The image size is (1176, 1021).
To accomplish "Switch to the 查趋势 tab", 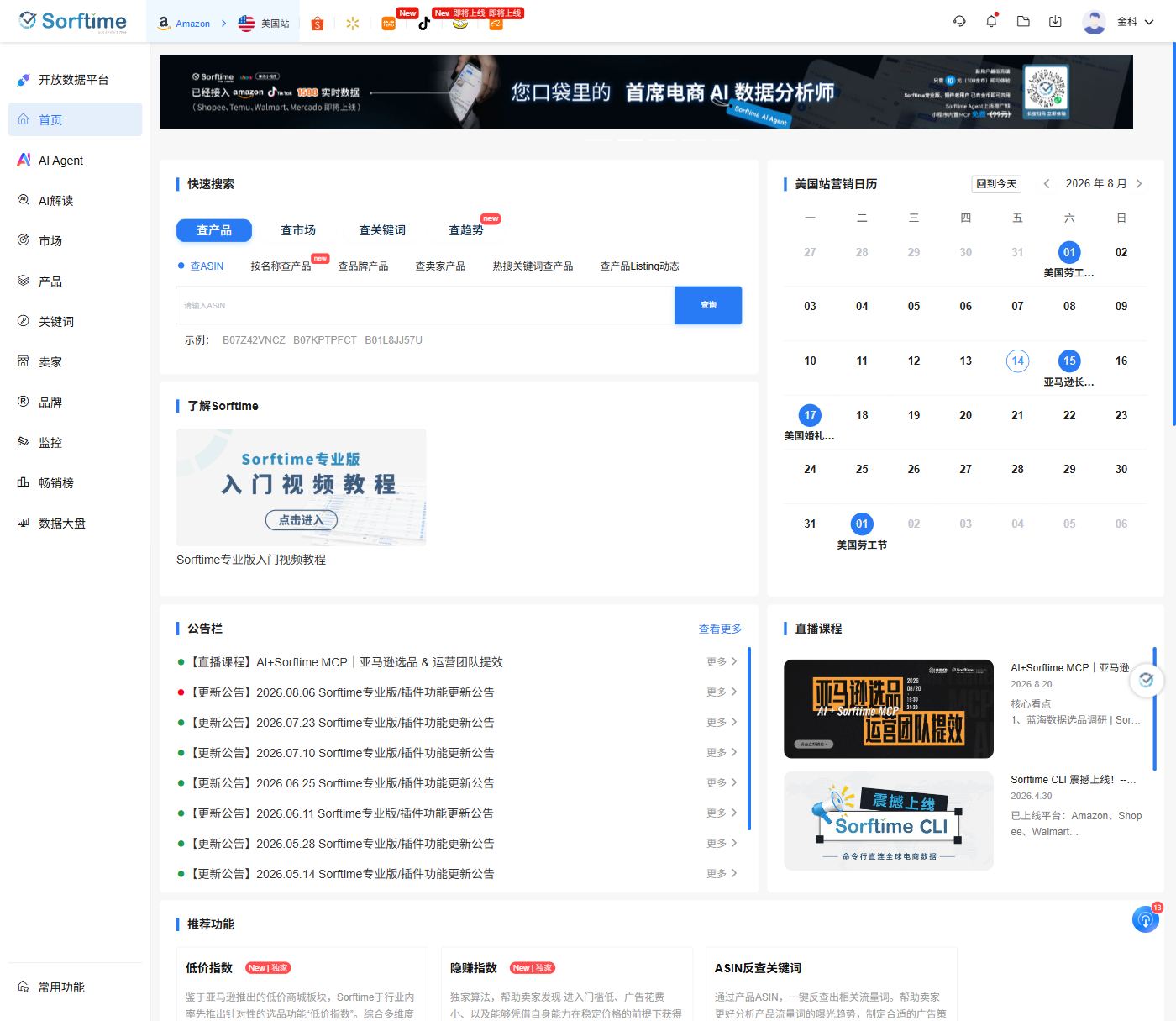I will pyautogui.click(x=466, y=229).
